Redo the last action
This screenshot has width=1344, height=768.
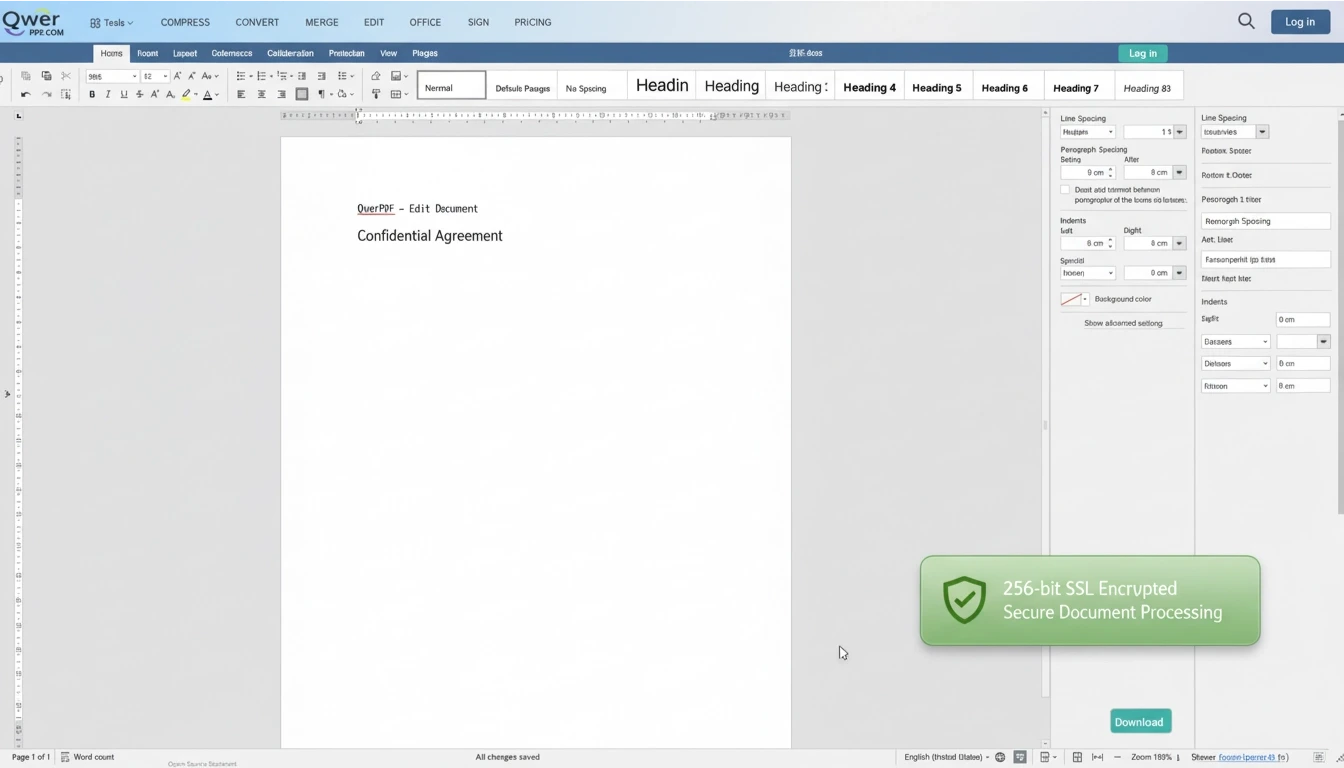point(47,94)
